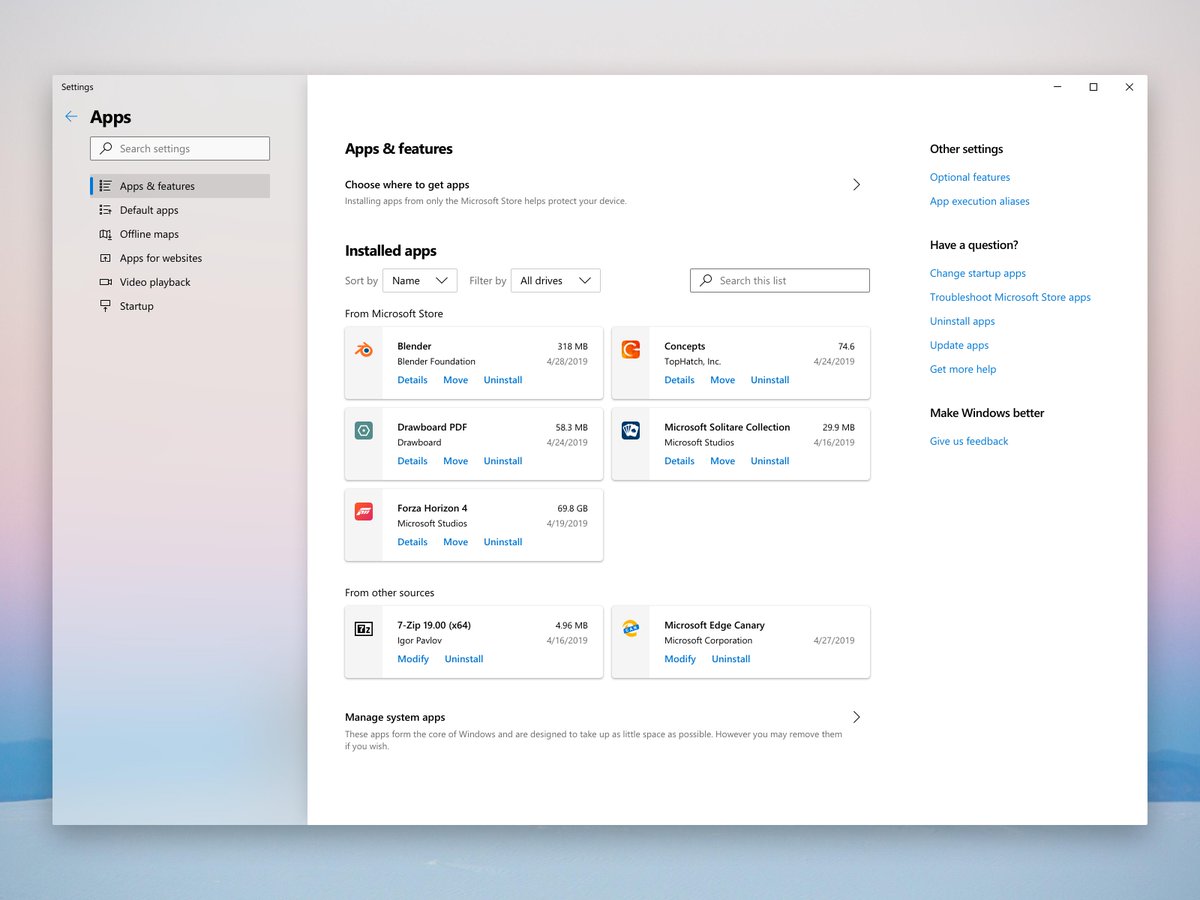The image size is (1200, 900).
Task: Open Apps for websites in sidebar
Action: (180, 258)
